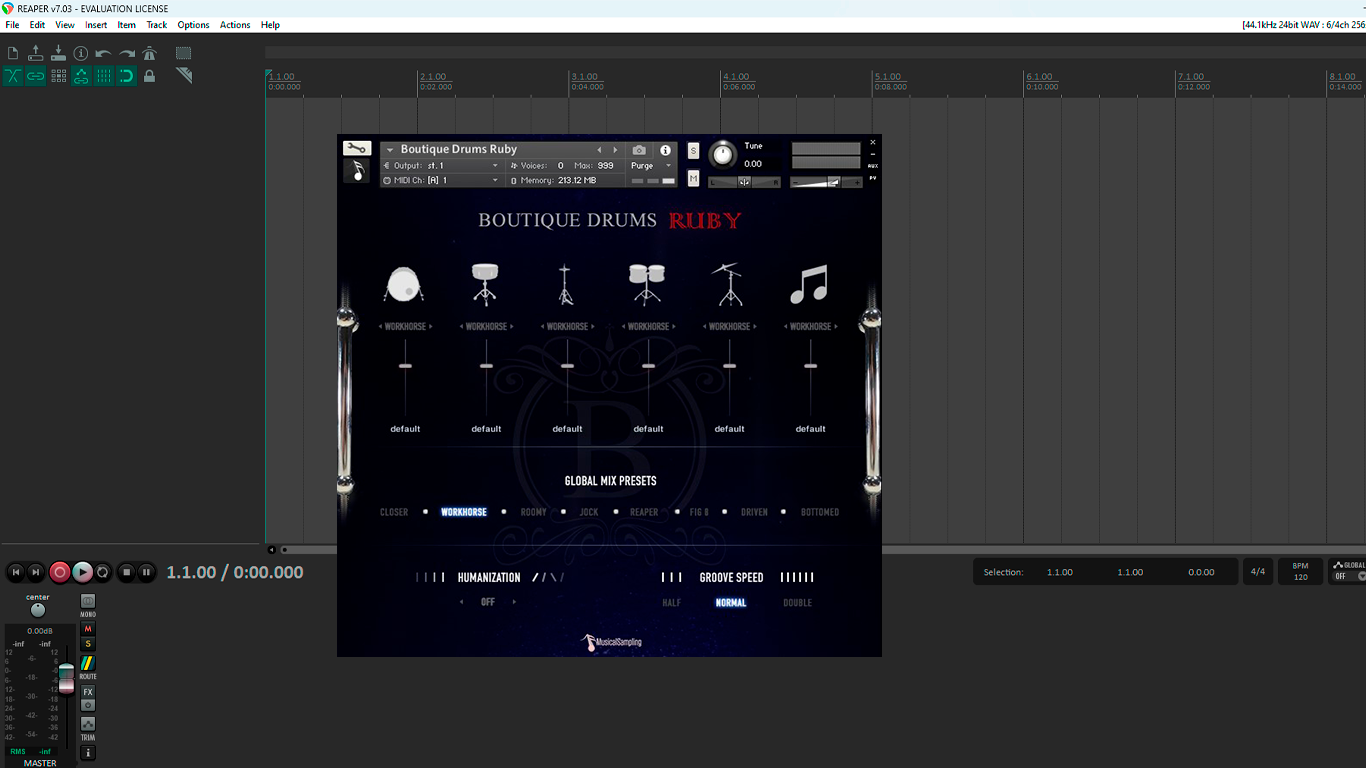This screenshot has width=1366, height=768.
Task: Mute the Kontakt instrument with M button
Action: 694,179
